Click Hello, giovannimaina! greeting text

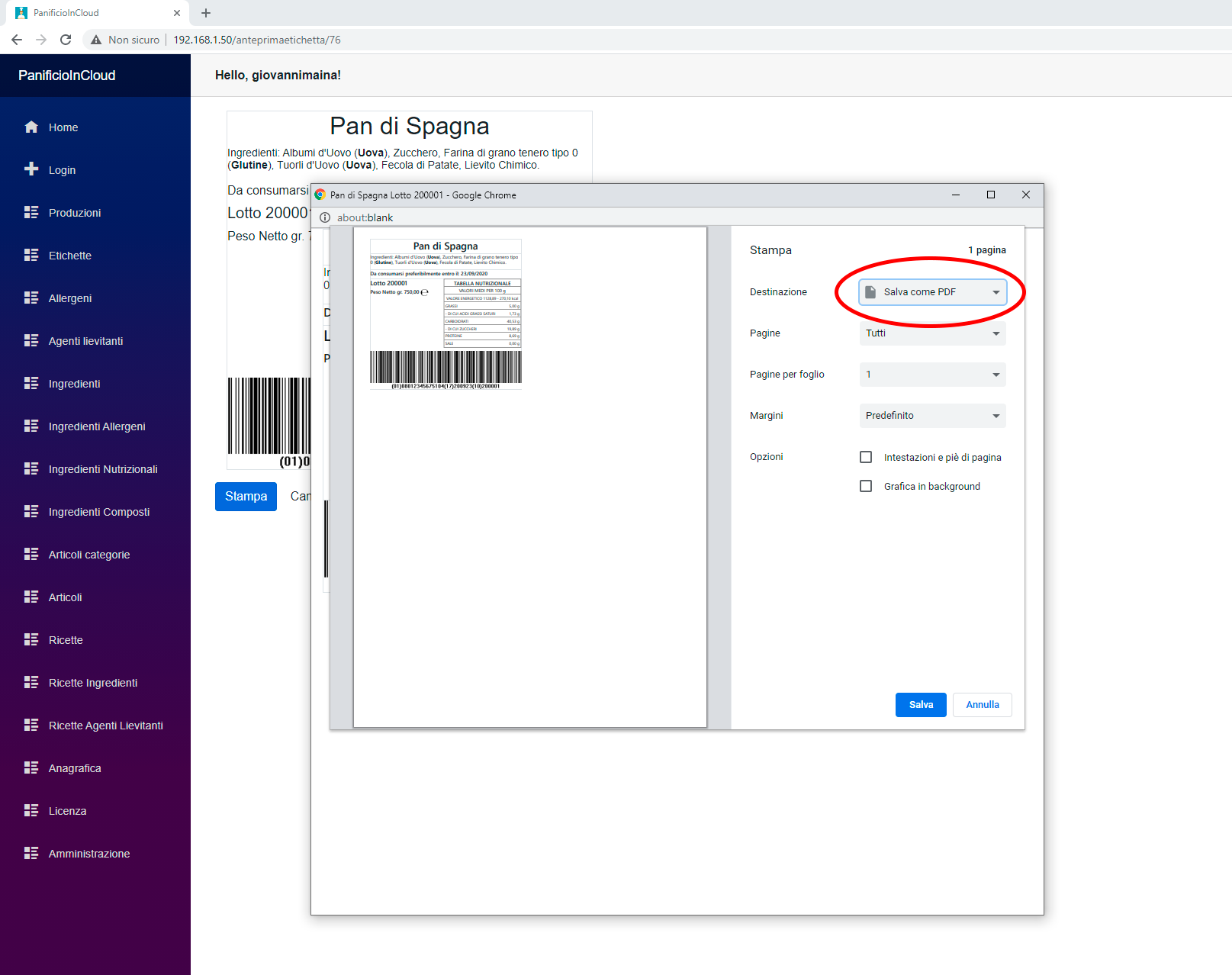pyautogui.click(x=278, y=75)
